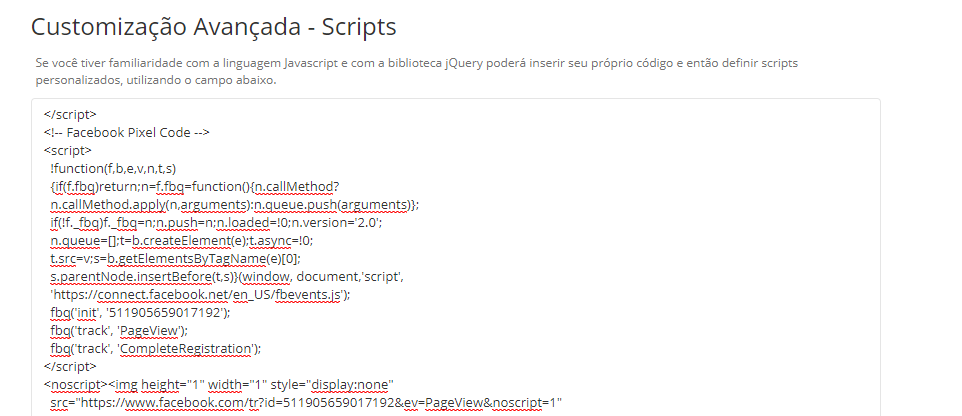Click the n.callMethod.apply line
This screenshot has height=416, width=962.
click(x=234, y=205)
